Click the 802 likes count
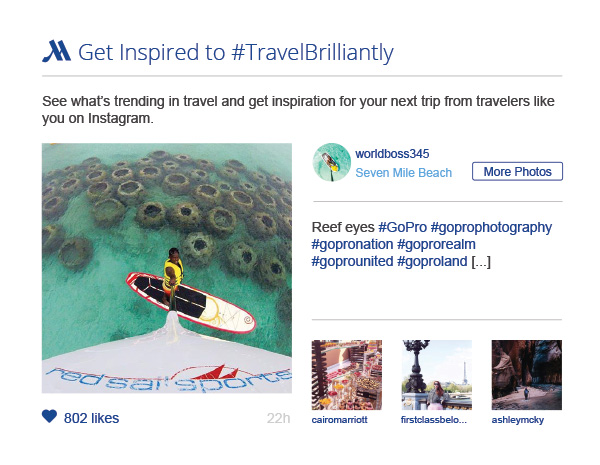600x465 pixels. [91, 417]
